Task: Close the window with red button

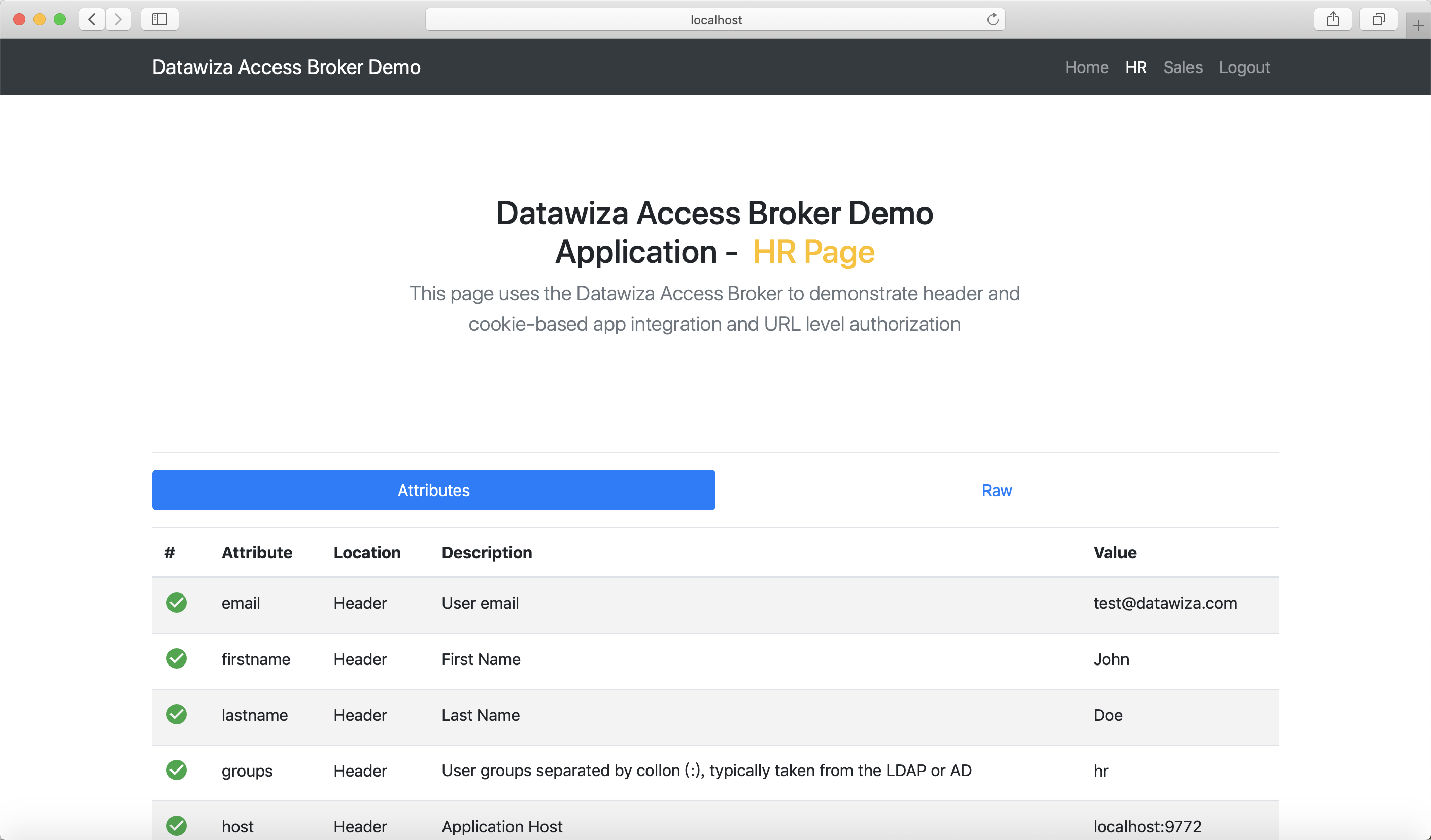Action: 19,19
